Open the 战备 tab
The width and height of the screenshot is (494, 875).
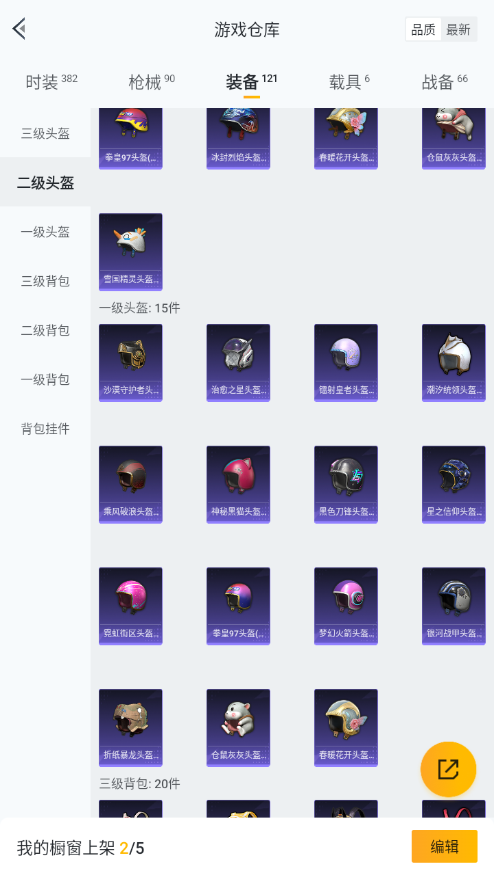pos(444,82)
